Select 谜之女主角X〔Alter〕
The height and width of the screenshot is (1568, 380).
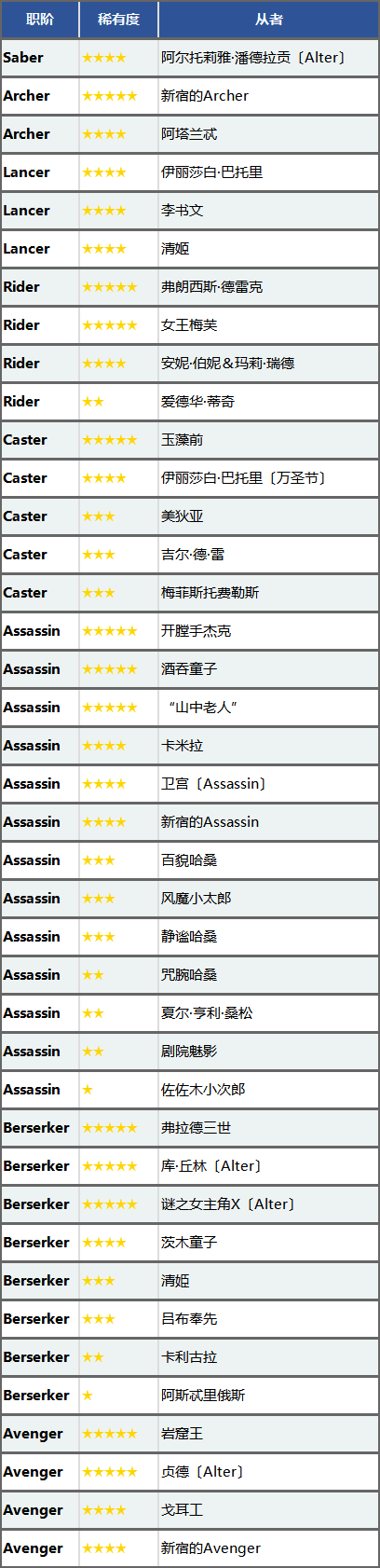coord(228,1204)
